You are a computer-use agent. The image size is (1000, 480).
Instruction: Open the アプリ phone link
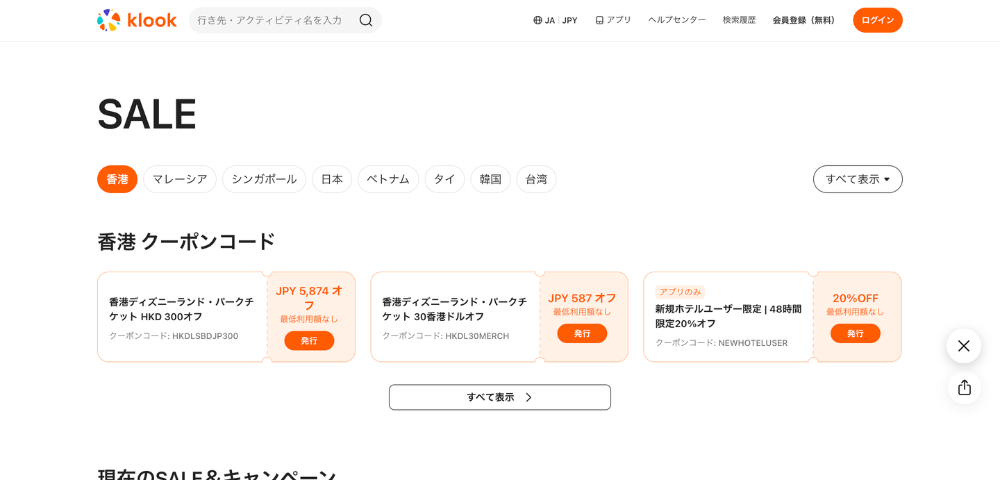pyautogui.click(x=613, y=20)
